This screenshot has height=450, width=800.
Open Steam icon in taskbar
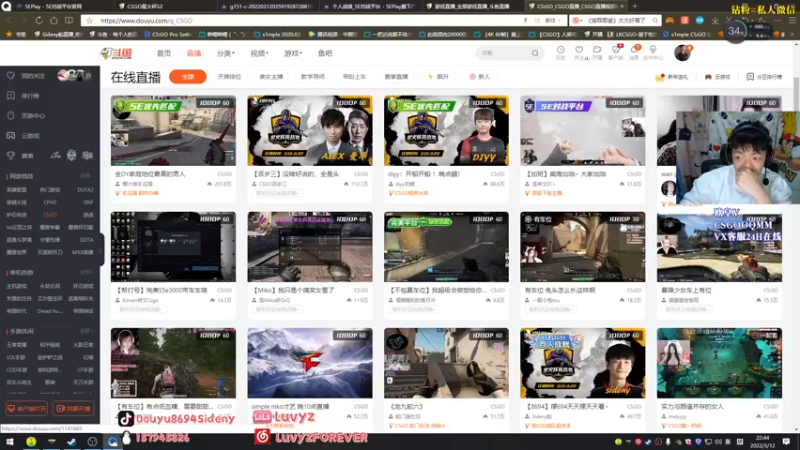[x=71, y=441]
